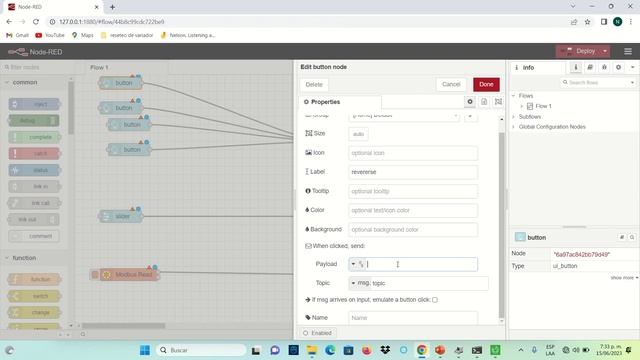The width and height of the screenshot is (640, 360).
Task: Cancel editing the button node
Action: (x=451, y=84)
